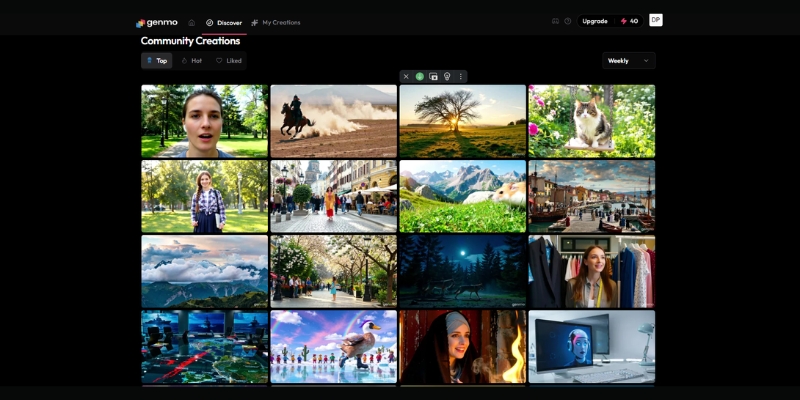Open the moonlit forest wolves video
The image size is (800, 400).
[x=463, y=271]
